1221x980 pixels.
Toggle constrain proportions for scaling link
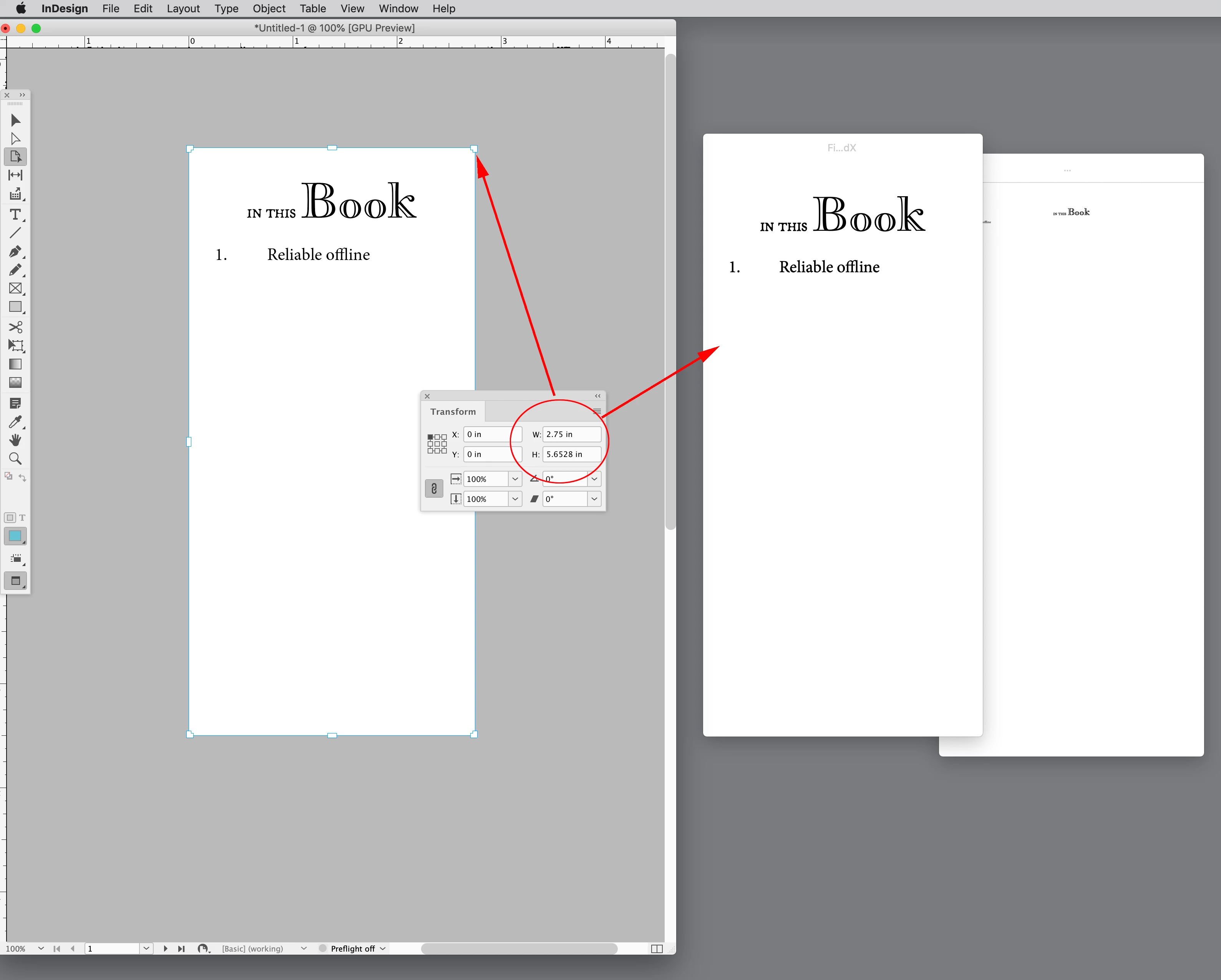click(434, 488)
